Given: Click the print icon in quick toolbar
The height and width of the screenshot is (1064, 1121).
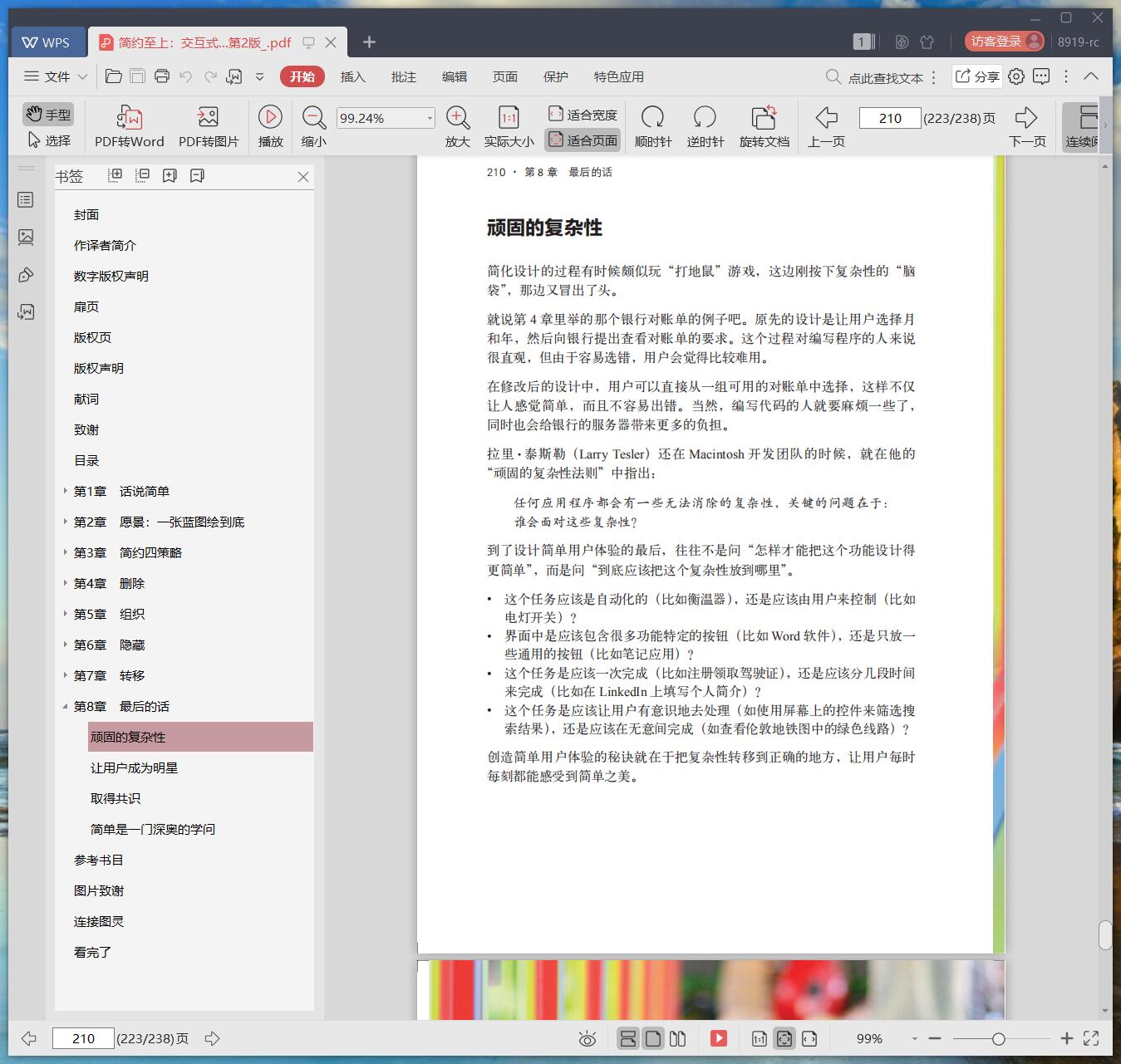Looking at the screenshot, I should click(x=162, y=76).
